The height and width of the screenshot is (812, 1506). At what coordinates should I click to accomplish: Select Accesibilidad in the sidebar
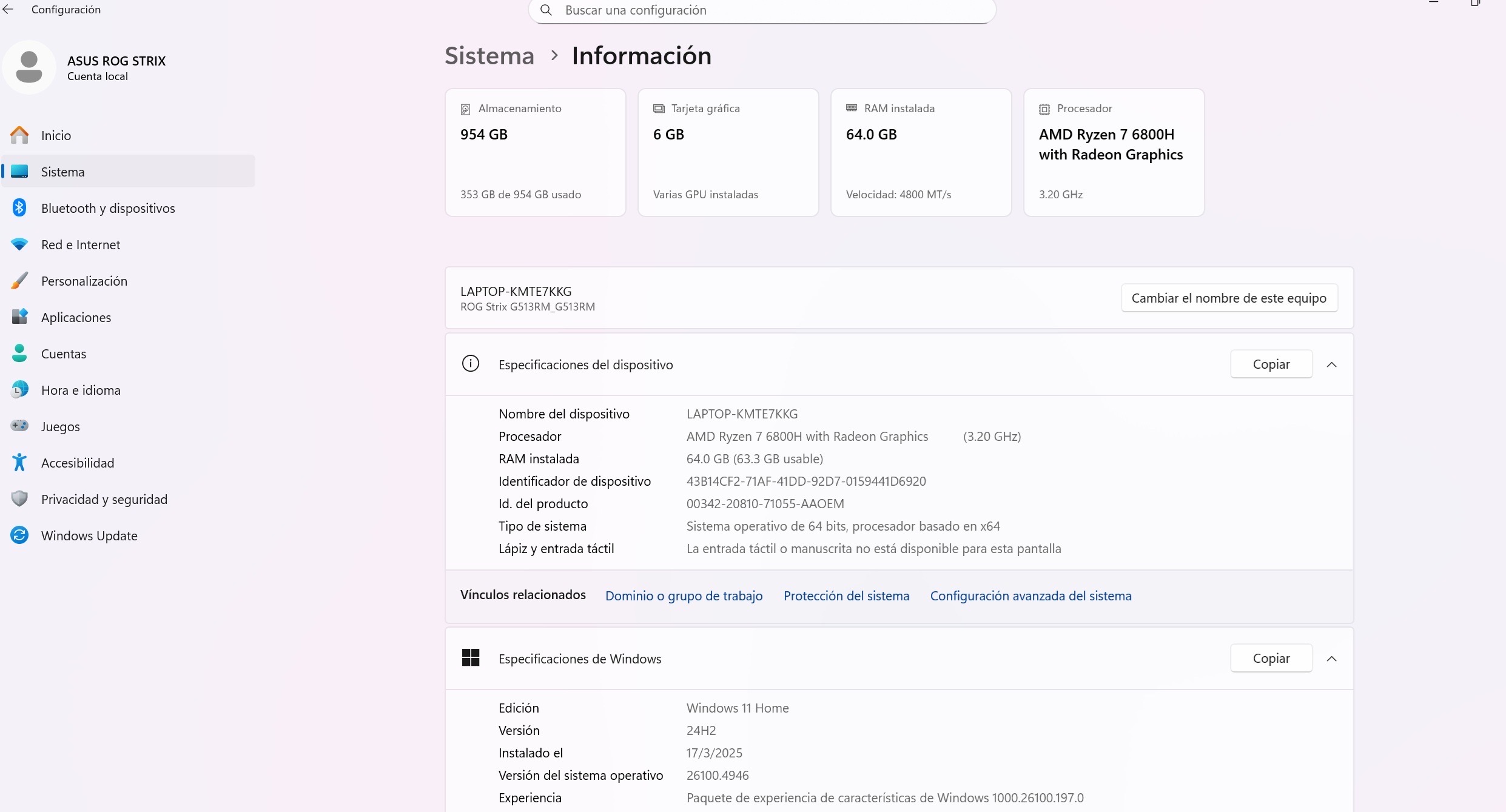click(129, 463)
